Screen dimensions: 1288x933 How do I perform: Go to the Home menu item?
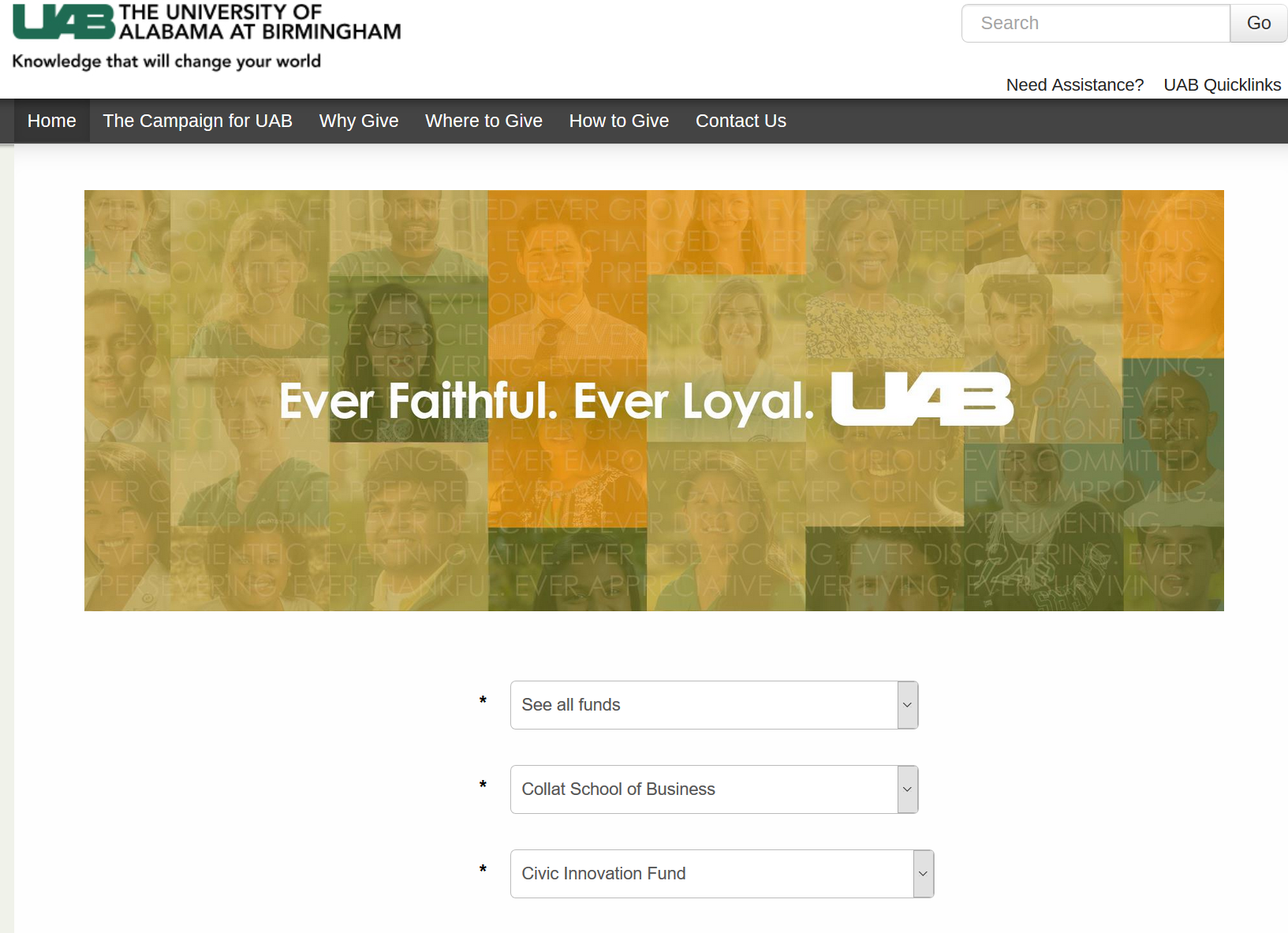(x=52, y=121)
